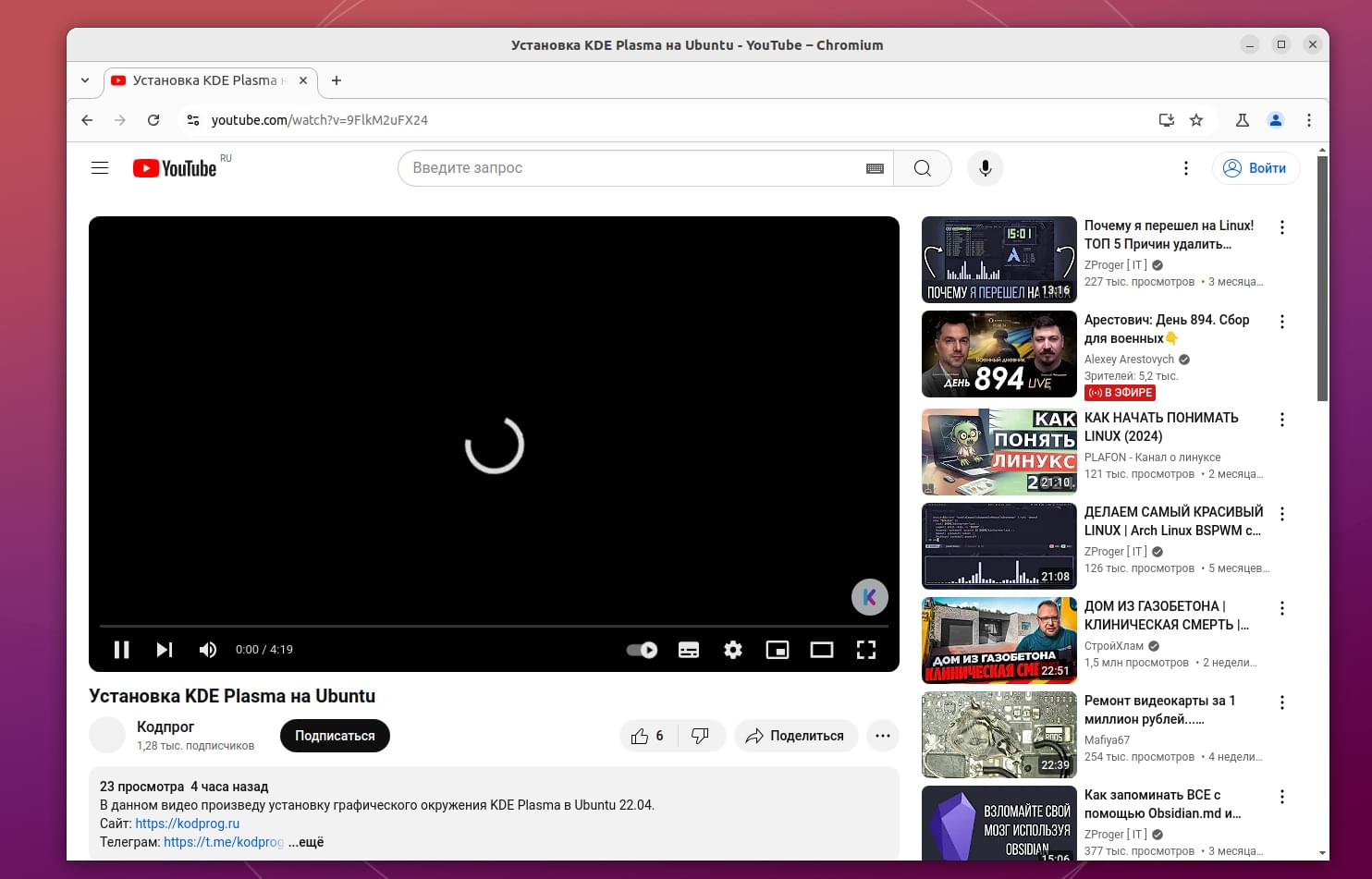The width and height of the screenshot is (1372, 879).
Task: Pause the video with the pause button
Action: click(121, 650)
